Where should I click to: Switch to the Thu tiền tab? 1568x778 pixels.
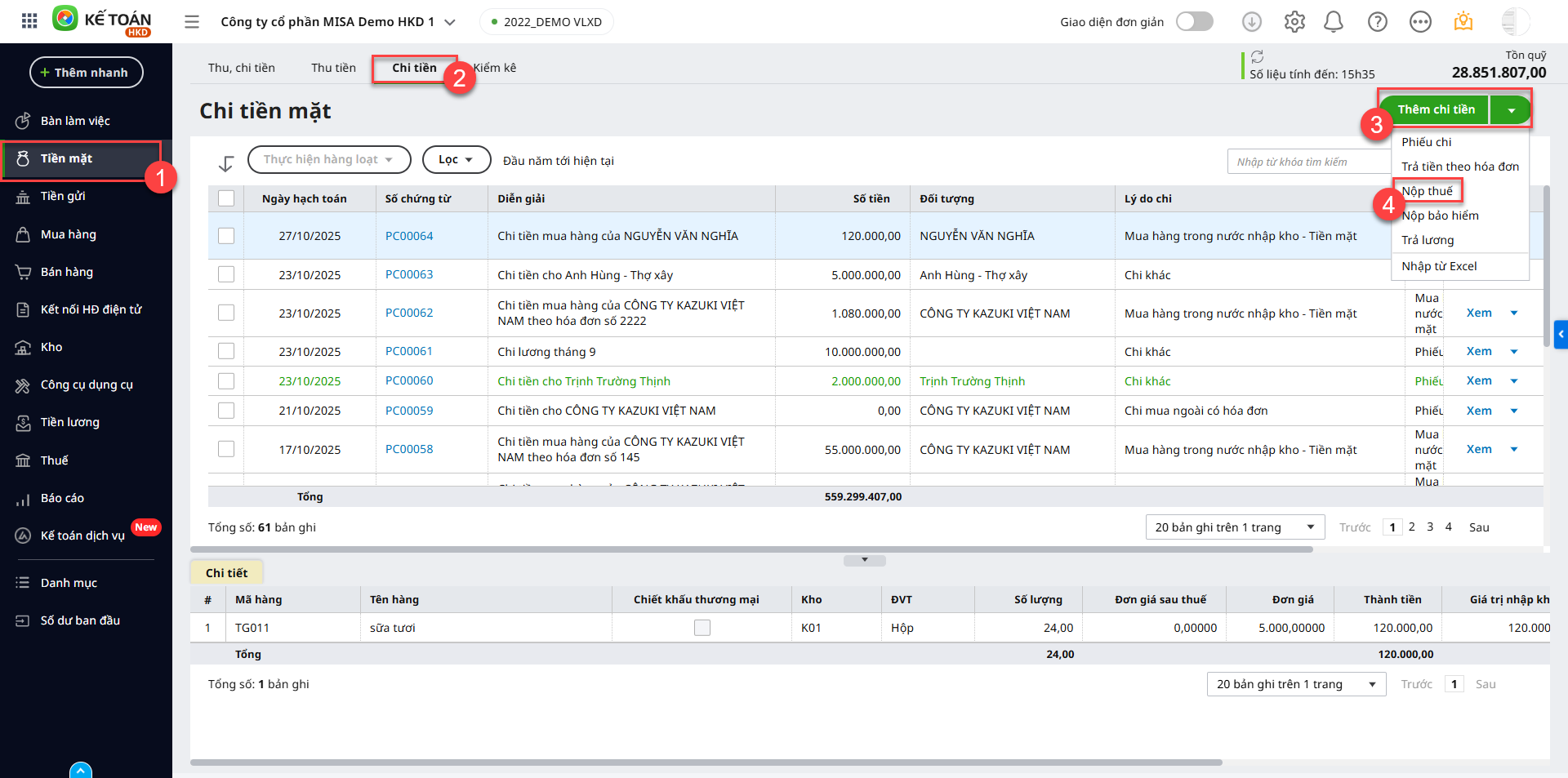pos(333,68)
